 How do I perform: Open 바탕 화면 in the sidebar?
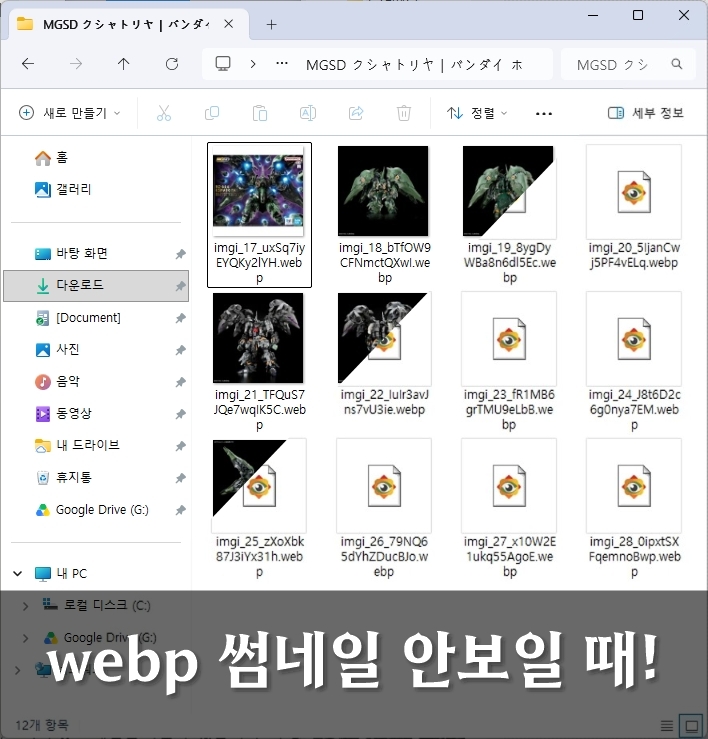[x=72, y=254]
